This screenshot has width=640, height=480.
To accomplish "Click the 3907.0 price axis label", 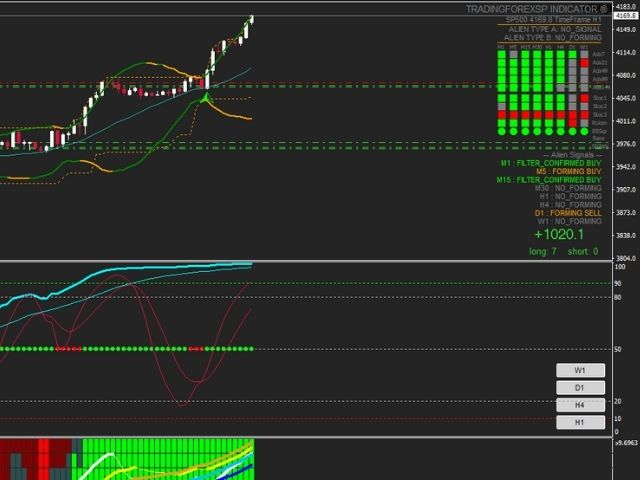I will pos(626,190).
